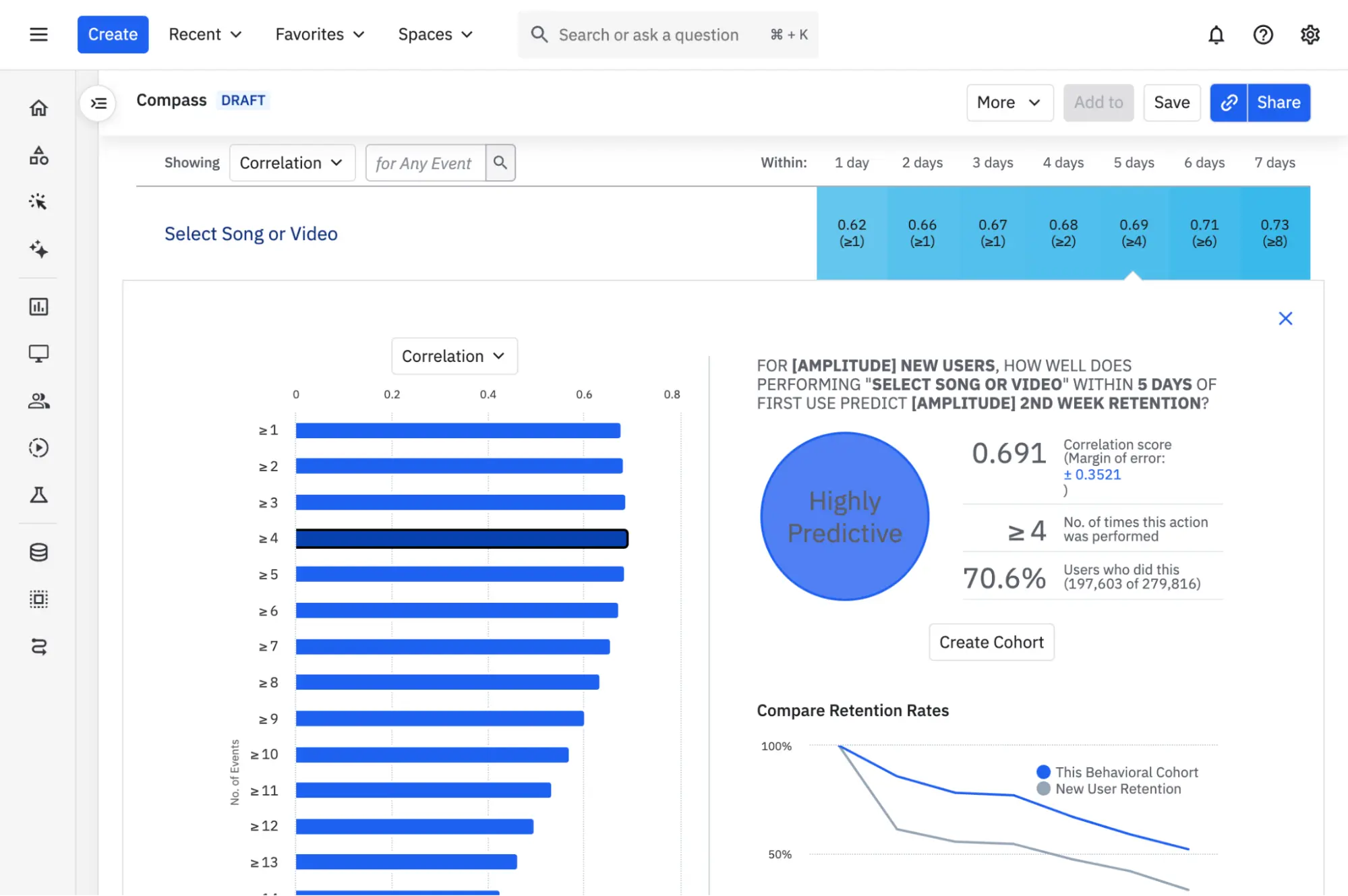Open the notifications bell
This screenshot has width=1348, height=896.
click(x=1216, y=34)
